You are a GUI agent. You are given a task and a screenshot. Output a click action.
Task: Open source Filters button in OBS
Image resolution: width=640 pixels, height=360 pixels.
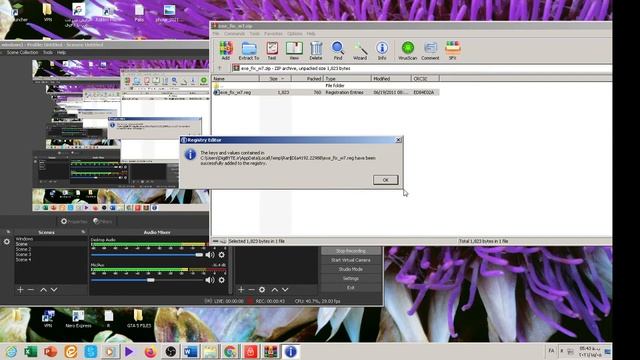102,221
